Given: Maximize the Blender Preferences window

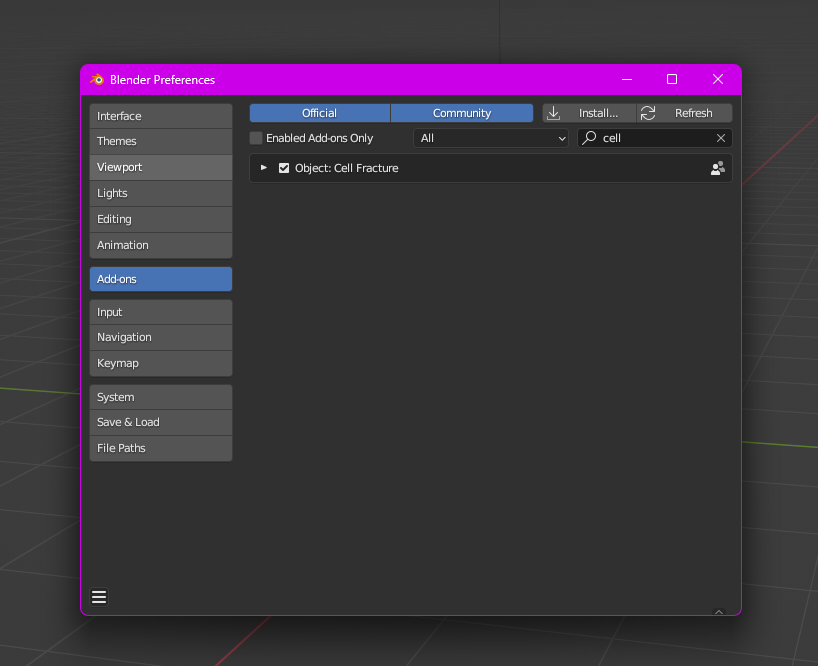Looking at the screenshot, I should 672,79.
